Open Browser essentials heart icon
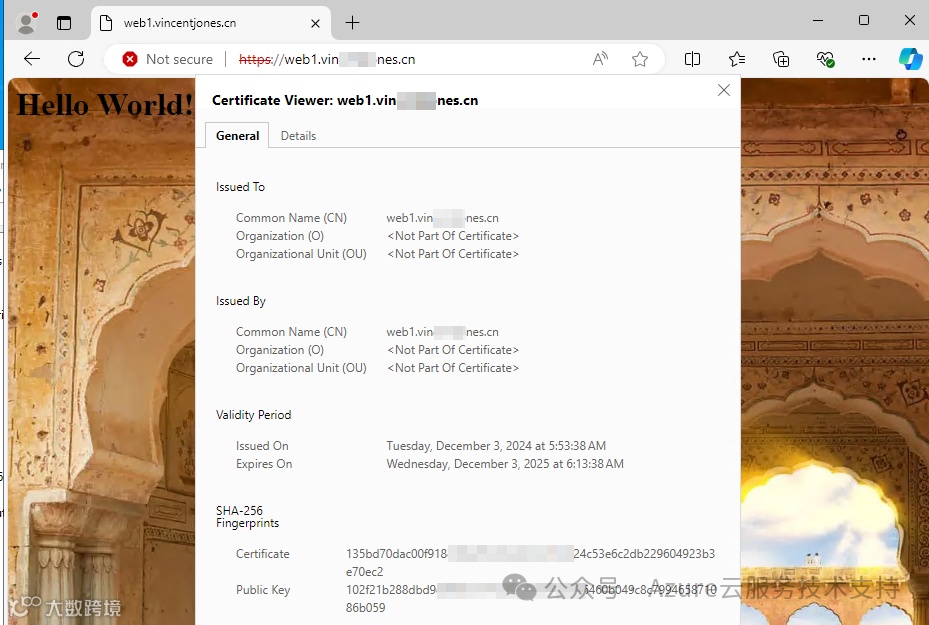 825,59
